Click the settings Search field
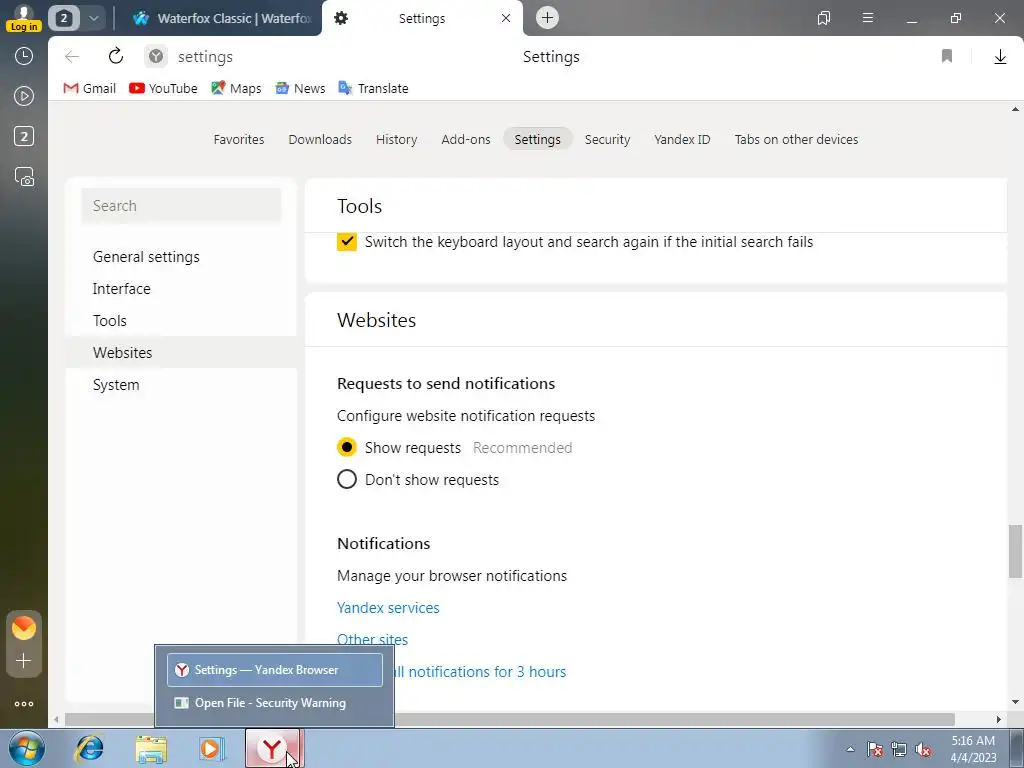1024x768 pixels. pos(181,206)
